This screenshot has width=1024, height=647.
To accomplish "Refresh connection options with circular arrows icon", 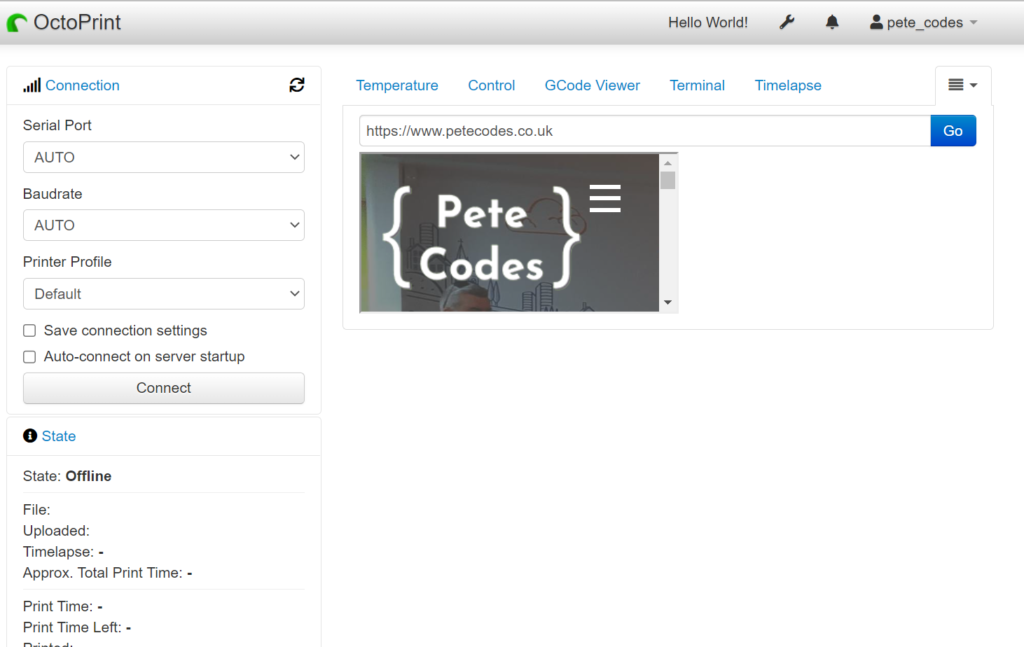I will point(296,85).
